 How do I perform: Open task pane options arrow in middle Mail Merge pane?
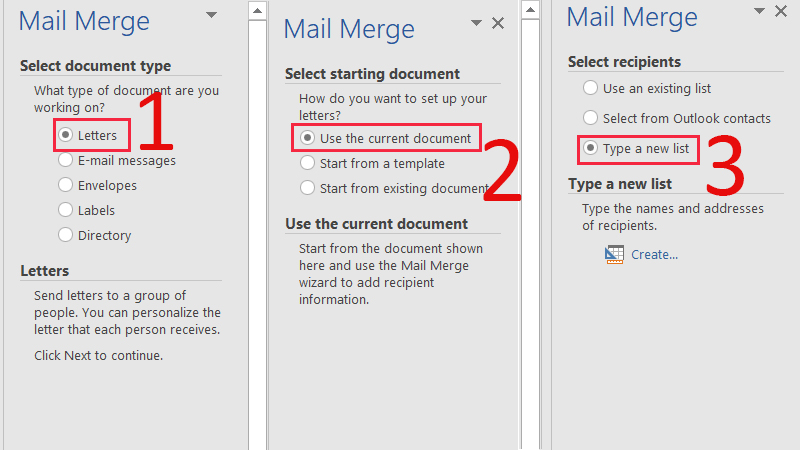pos(476,23)
